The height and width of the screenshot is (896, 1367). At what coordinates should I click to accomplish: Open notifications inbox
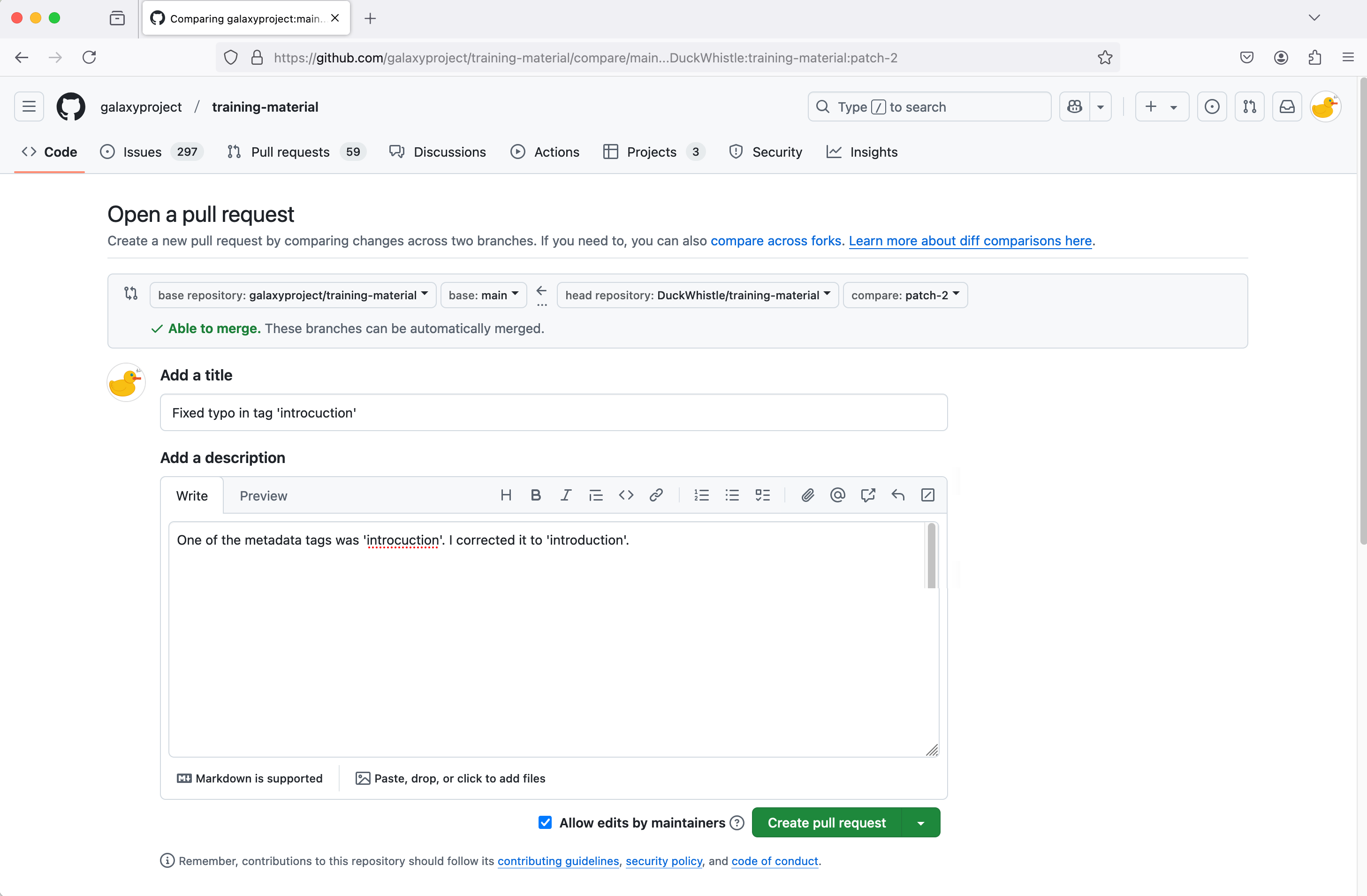coord(1287,107)
